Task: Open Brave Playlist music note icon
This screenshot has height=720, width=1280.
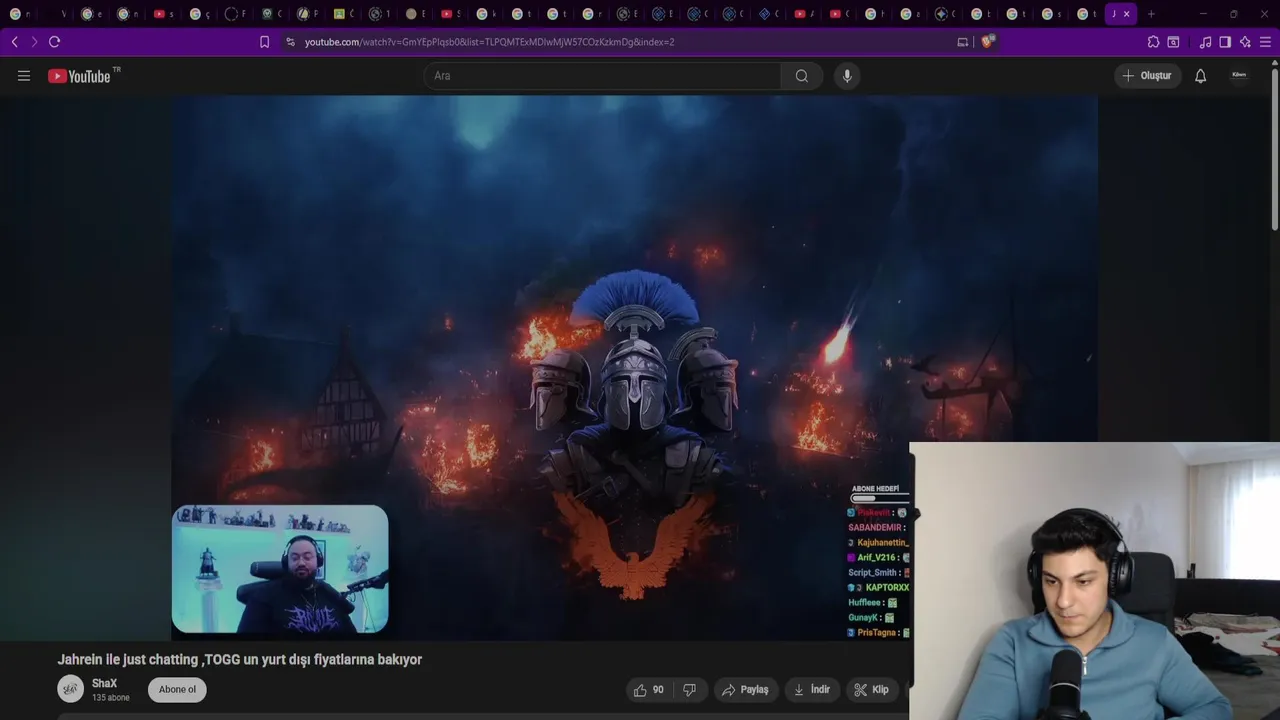Action: click(1205, 42)
